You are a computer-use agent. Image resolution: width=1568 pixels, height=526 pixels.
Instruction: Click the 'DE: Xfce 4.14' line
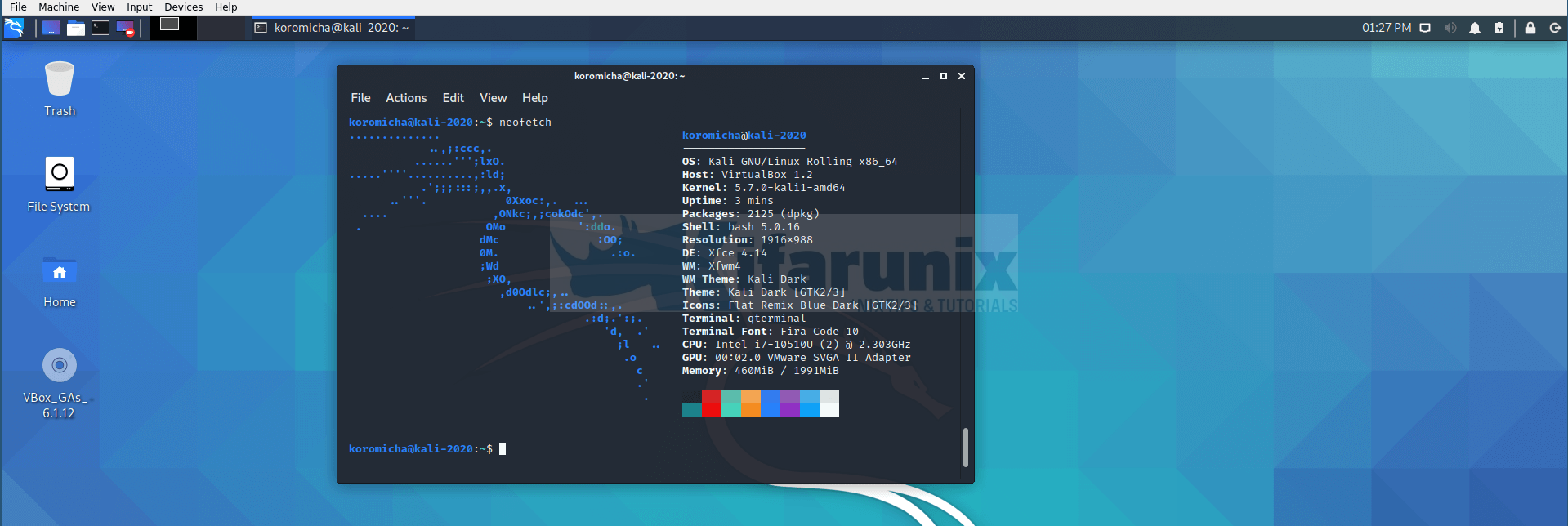tap(725, 253)
